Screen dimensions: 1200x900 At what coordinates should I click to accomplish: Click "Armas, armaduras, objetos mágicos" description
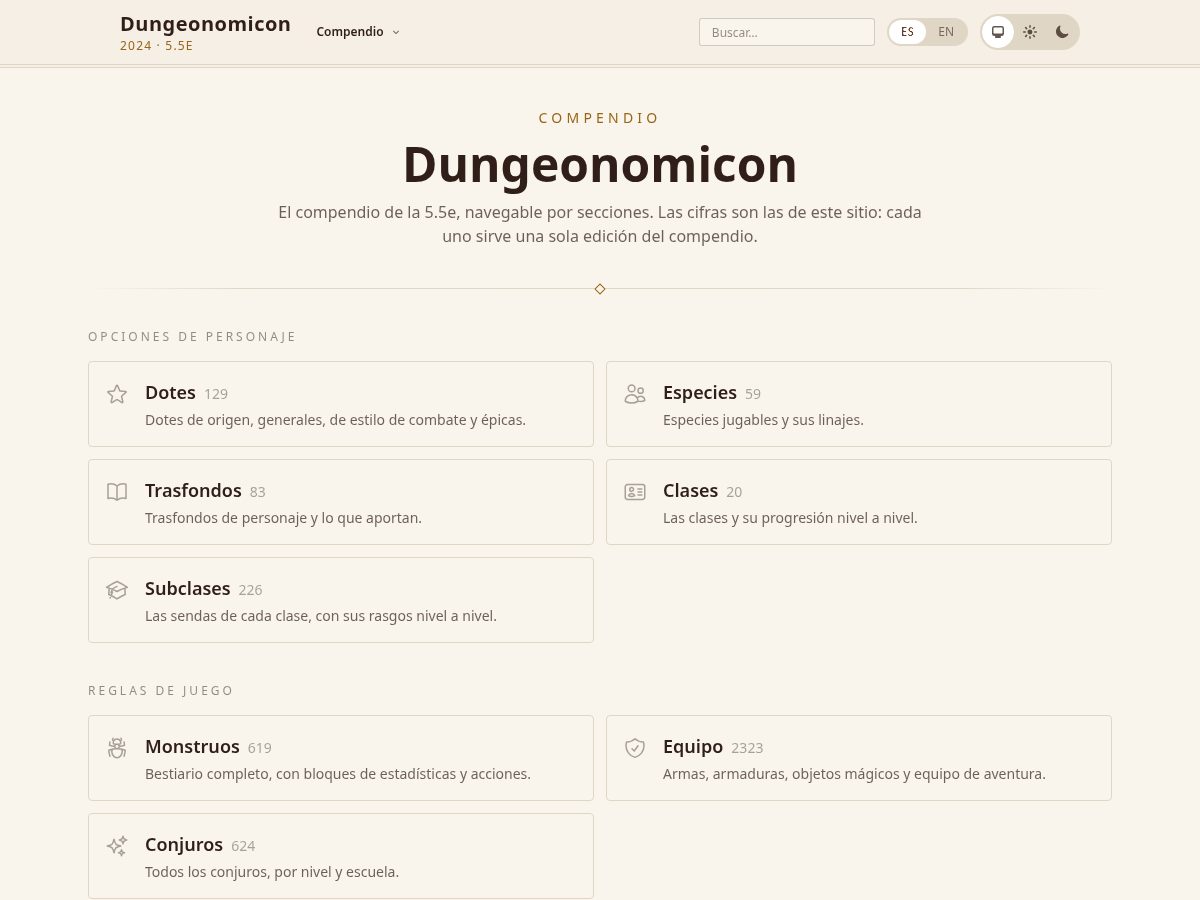click(x=854, y=774)
